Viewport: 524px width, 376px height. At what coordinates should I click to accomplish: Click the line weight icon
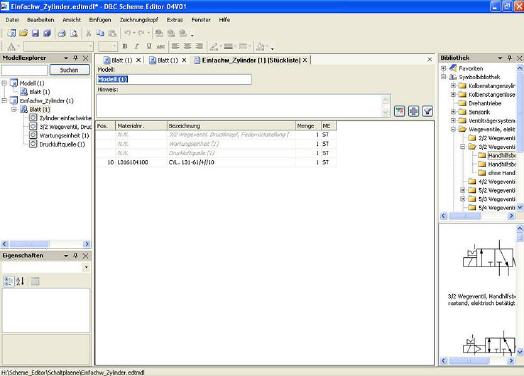coord(229,46)
